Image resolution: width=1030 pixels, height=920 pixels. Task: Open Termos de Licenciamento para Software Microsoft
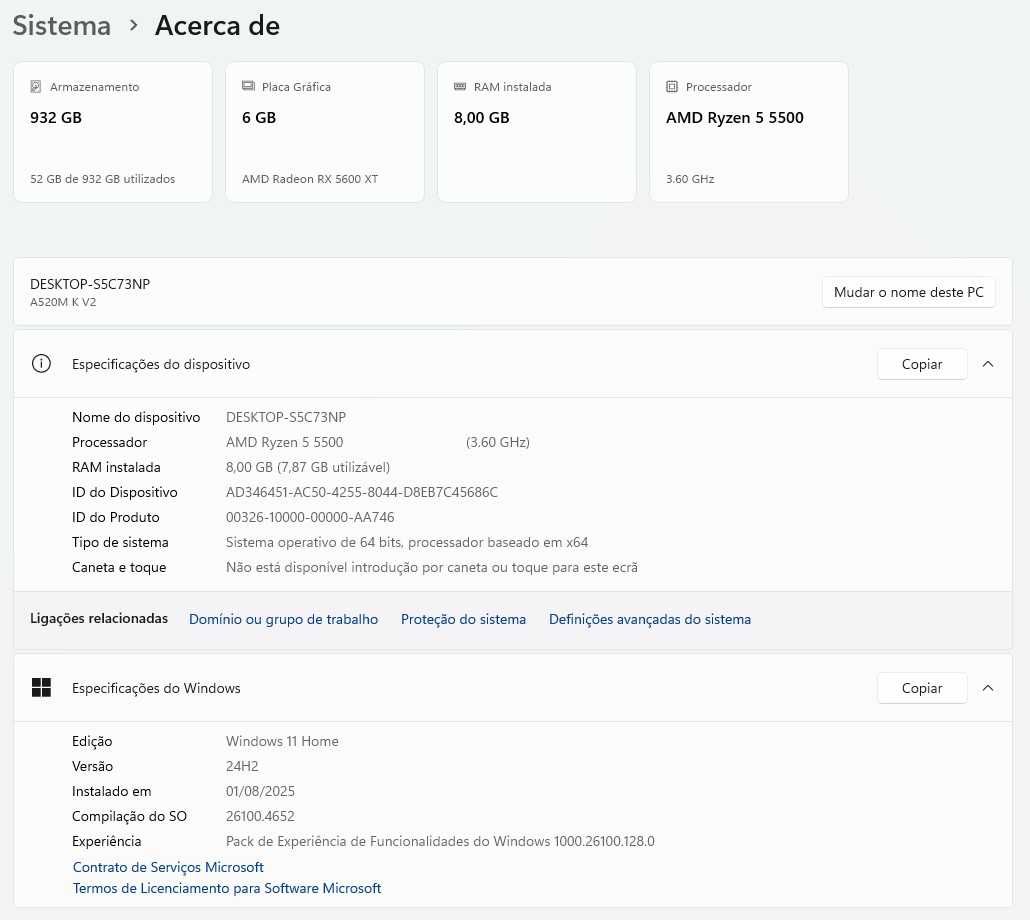[x=227, y=888]
